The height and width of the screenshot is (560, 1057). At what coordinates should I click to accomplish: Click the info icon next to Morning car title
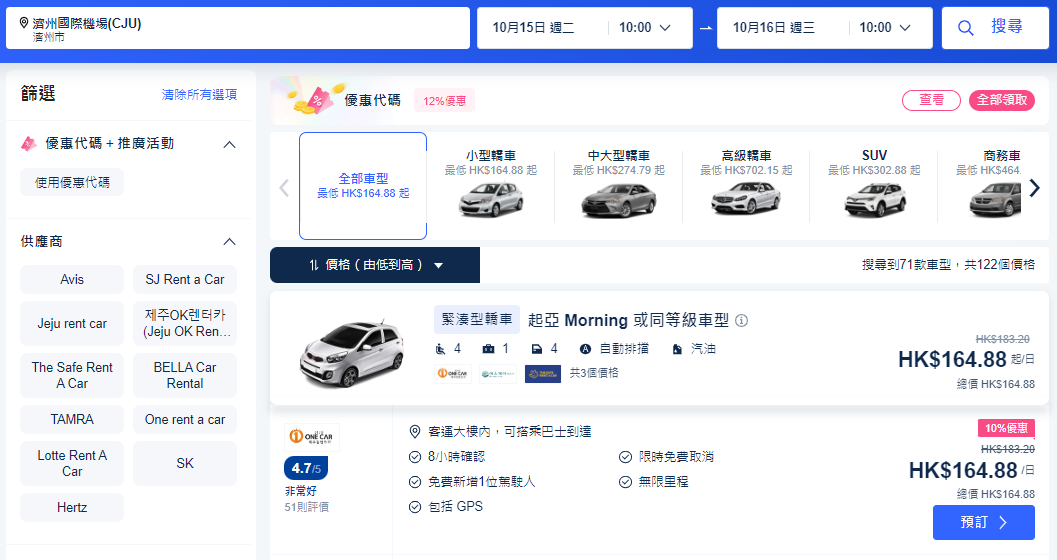742,321
